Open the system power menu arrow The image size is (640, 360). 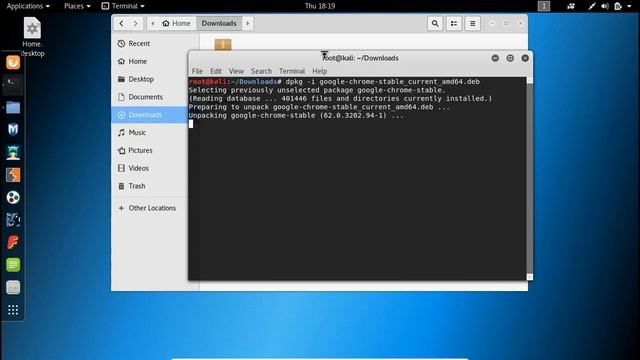[629, 6]
